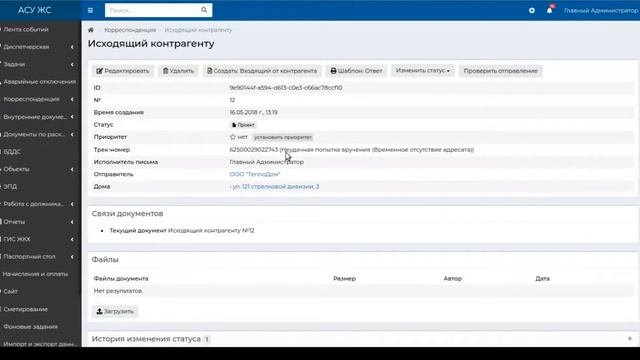Click the АСУ ЖС logo
This screenshot has height=360, width=640.
[x=35, y=10]
